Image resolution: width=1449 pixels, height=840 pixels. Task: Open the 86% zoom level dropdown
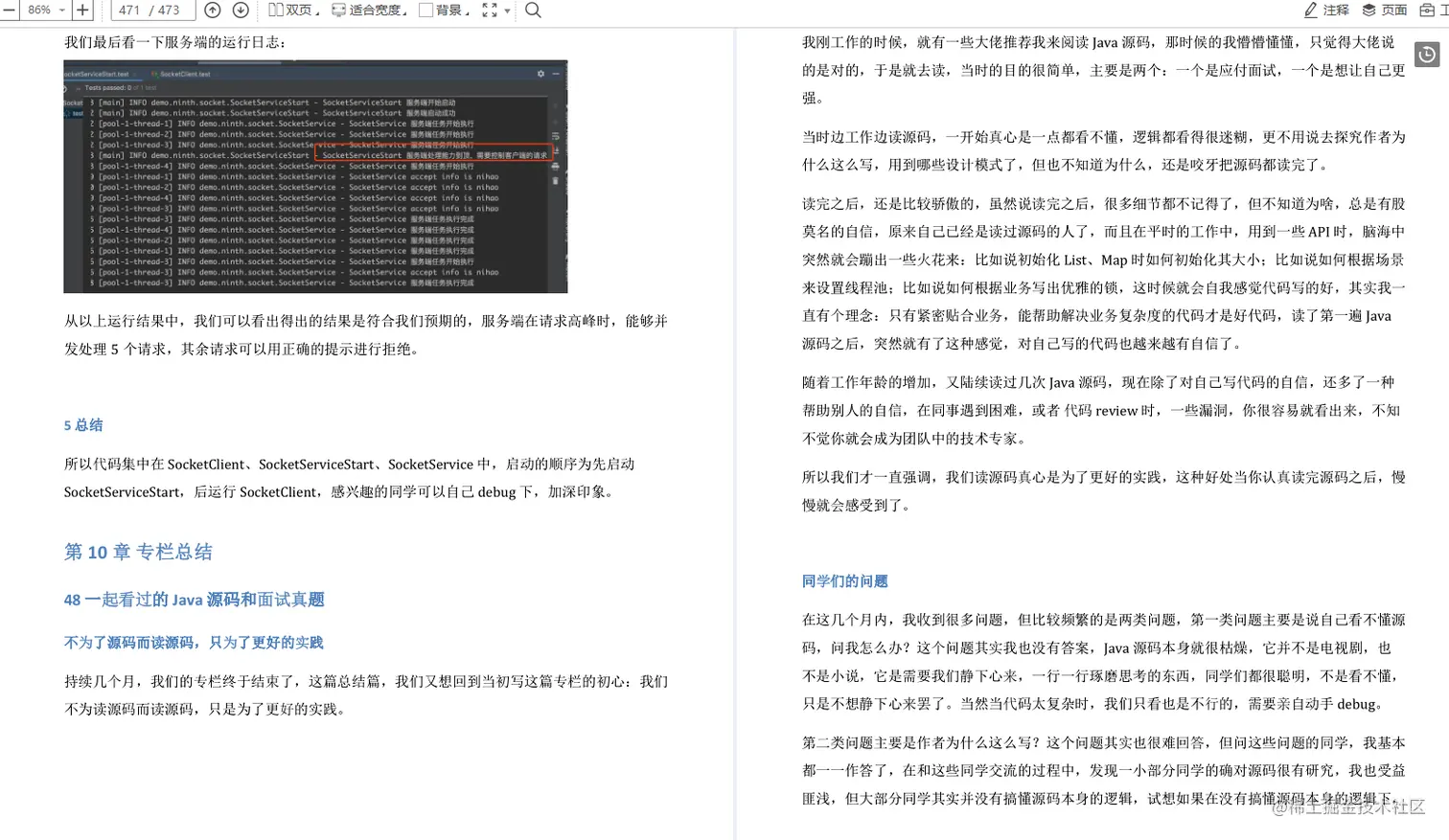coord(45,10)
